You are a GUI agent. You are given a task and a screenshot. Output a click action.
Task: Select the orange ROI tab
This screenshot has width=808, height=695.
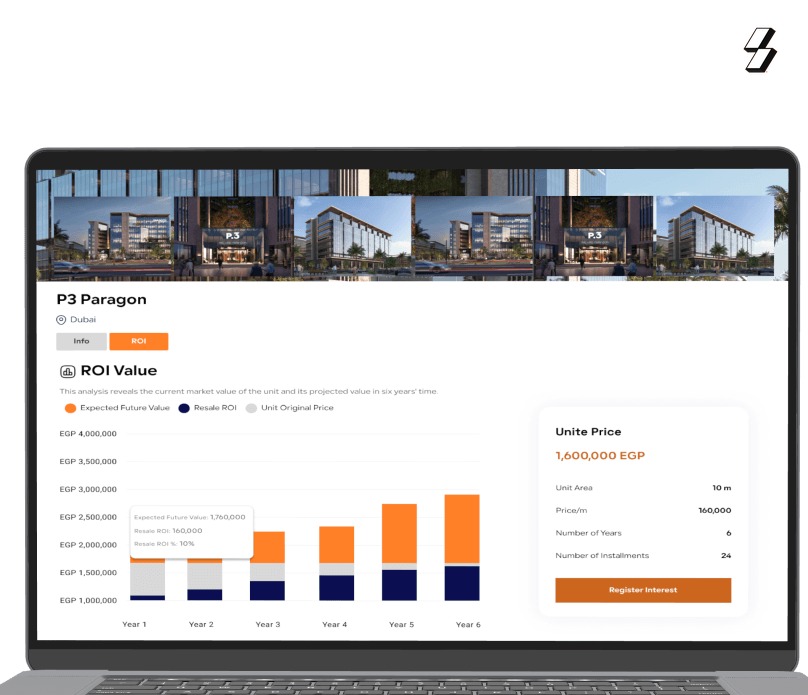pyautogui.click(x=139, y=341)
